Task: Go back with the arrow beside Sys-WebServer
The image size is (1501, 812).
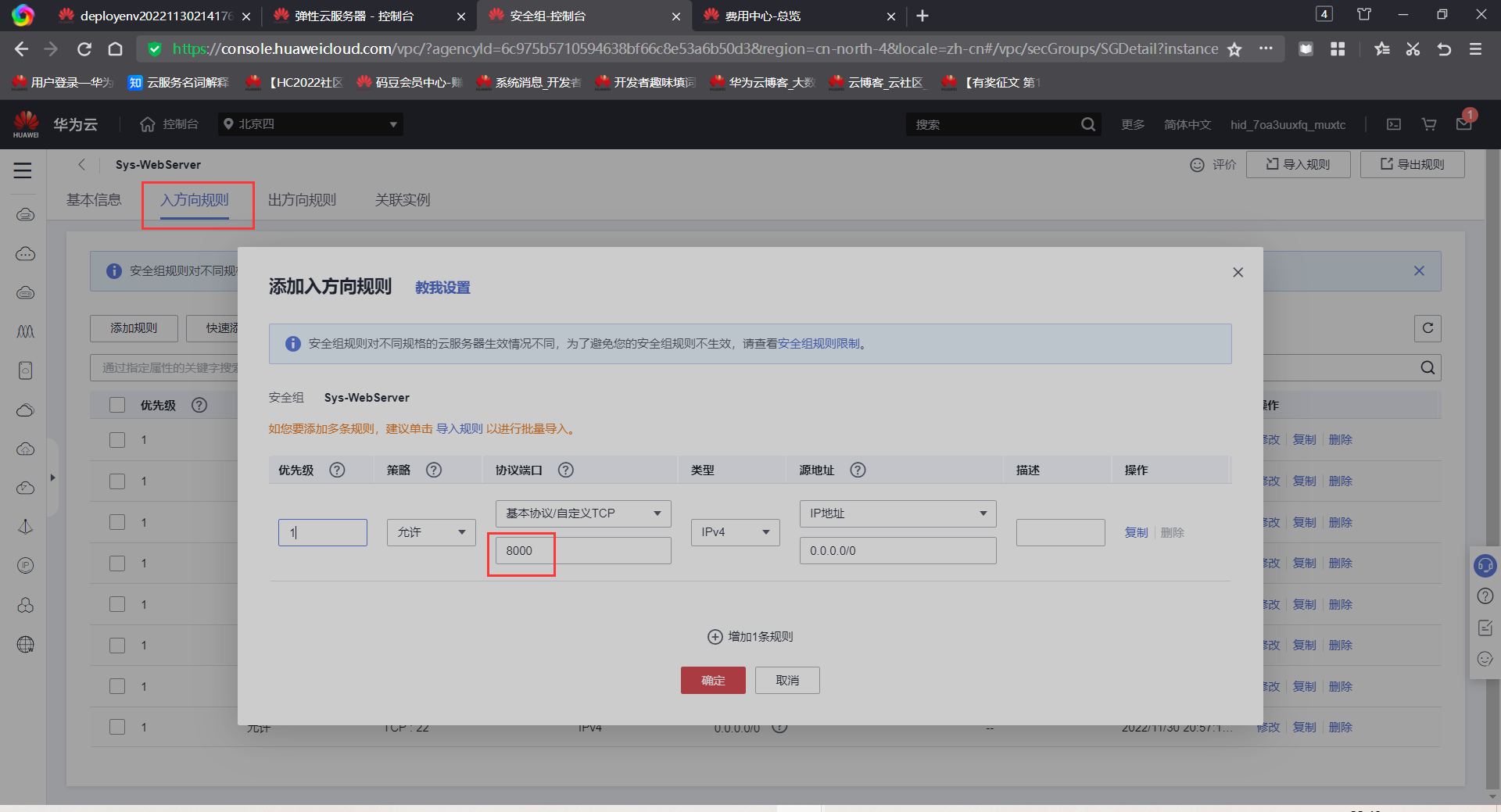Action: click(x=81, y=164)
